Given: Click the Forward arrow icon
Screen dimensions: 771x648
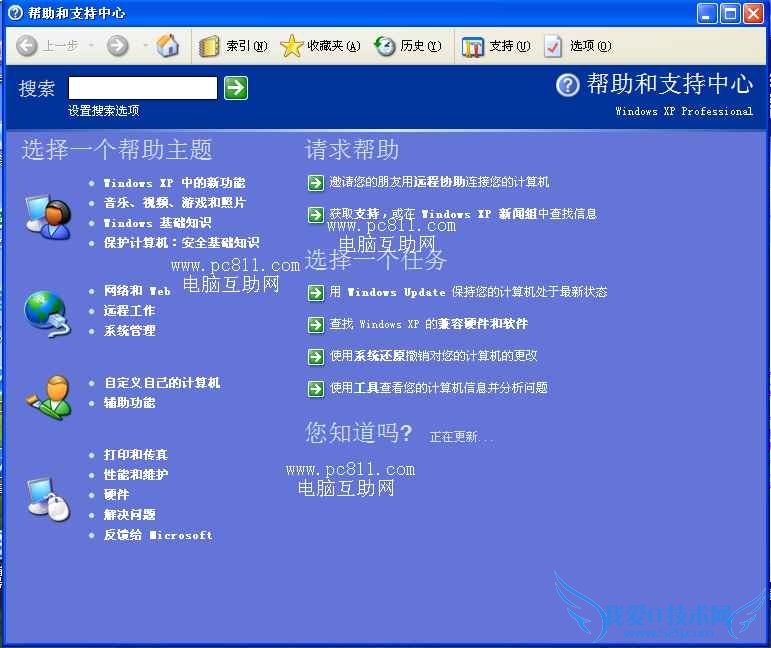Looking at the screenshot, I should point(118,46).
